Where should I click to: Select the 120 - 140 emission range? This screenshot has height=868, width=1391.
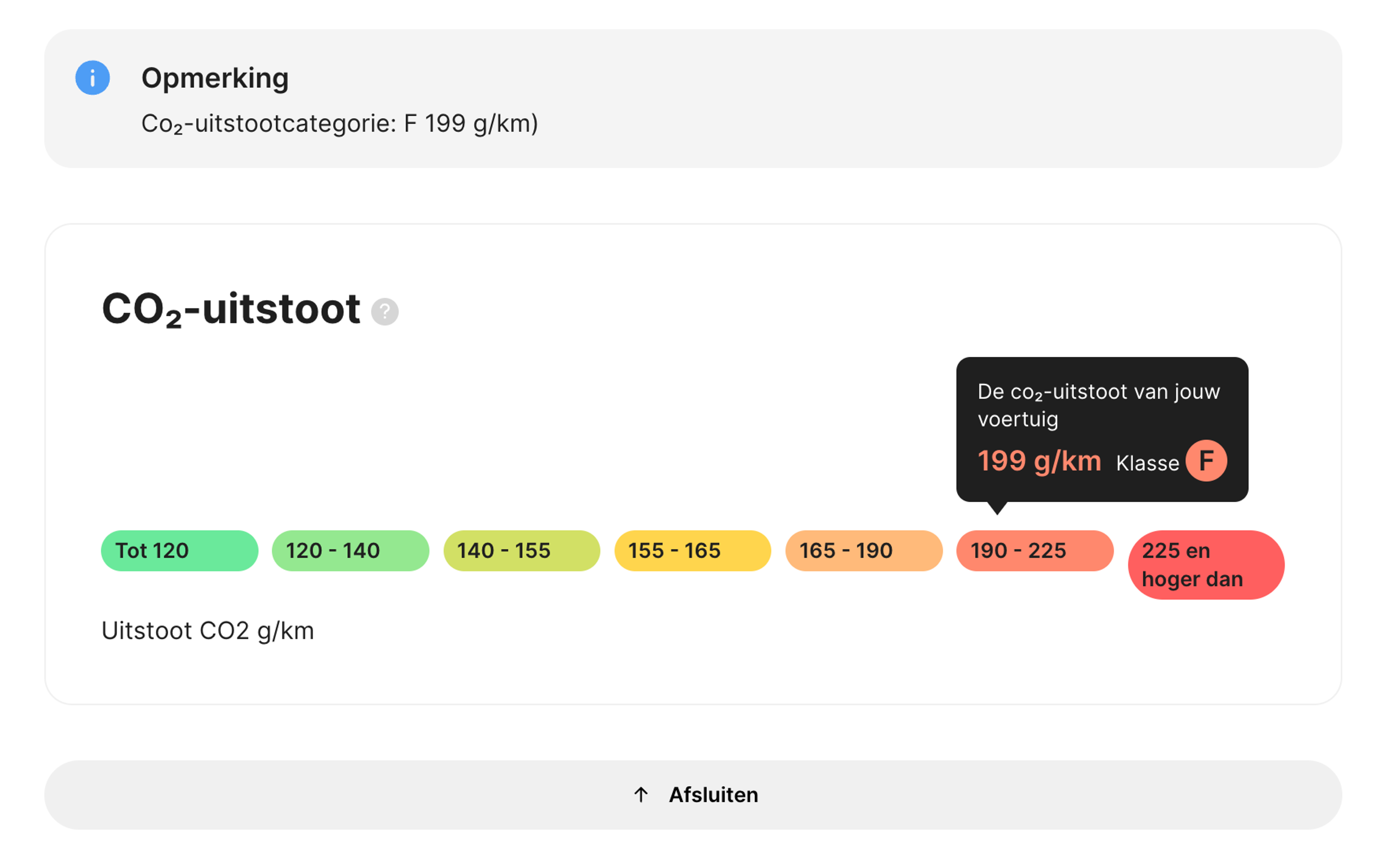tap(351, 551)
